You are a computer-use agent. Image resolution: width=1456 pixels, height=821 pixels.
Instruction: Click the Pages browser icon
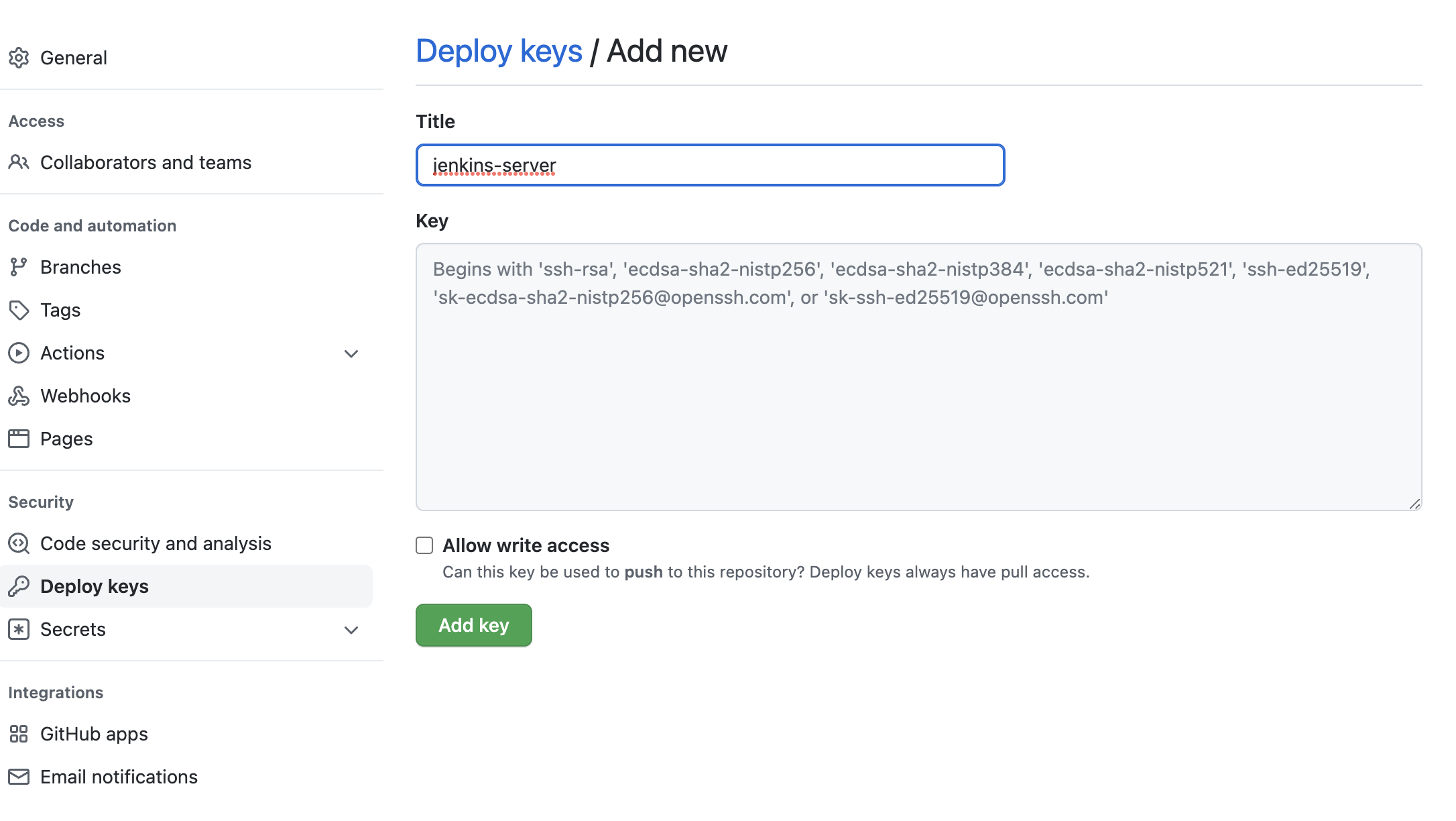[x=19, y=439]
